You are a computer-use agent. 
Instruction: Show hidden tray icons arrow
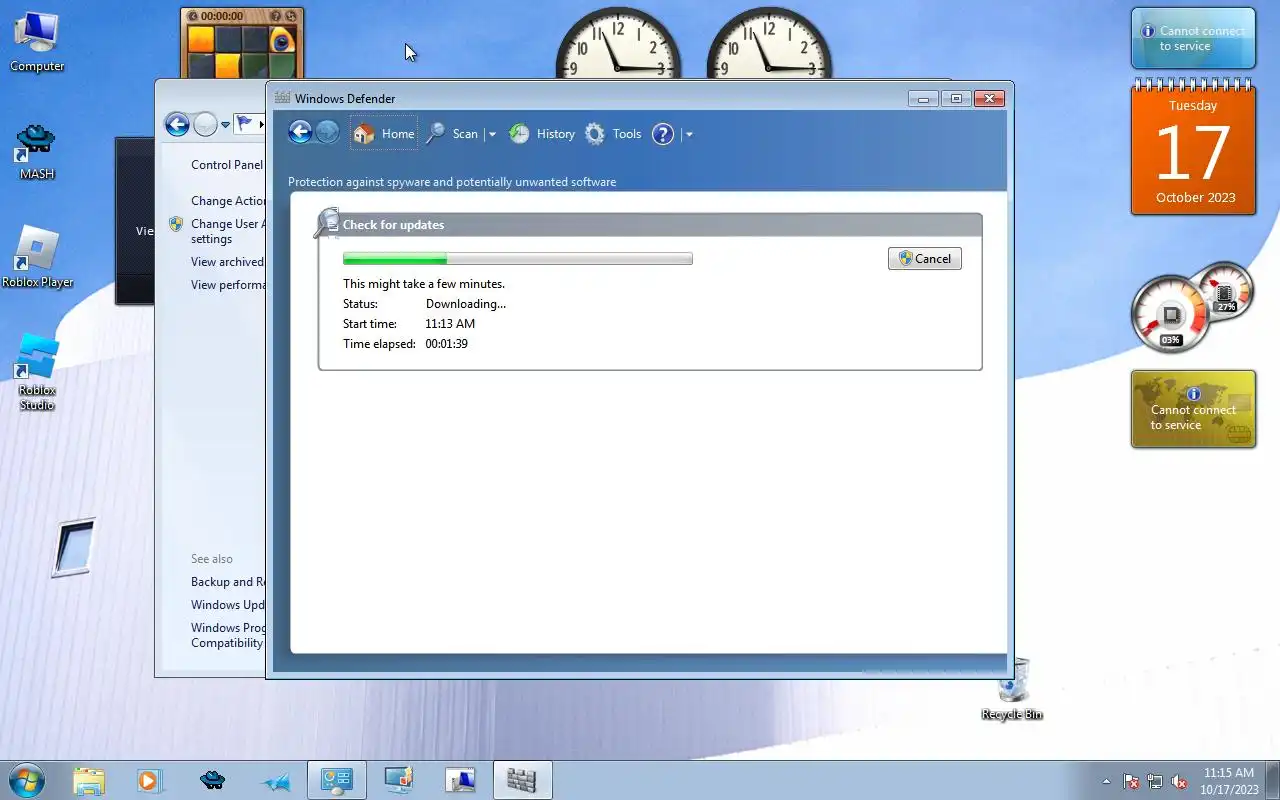(1106, 781)
